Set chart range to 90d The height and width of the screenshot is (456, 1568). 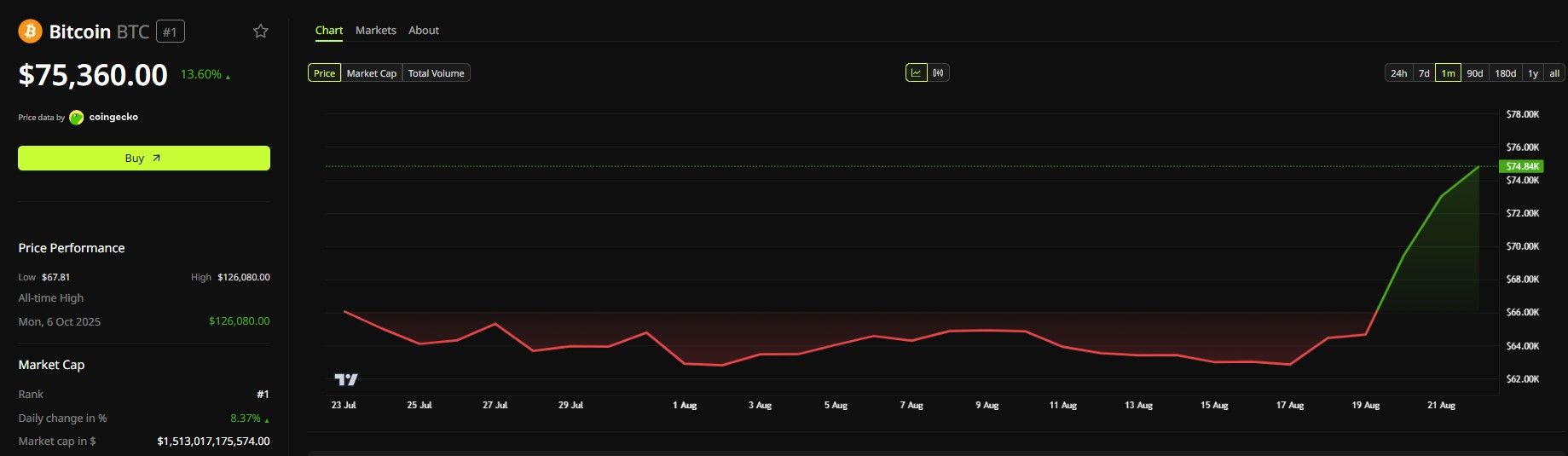(1475, 73)
